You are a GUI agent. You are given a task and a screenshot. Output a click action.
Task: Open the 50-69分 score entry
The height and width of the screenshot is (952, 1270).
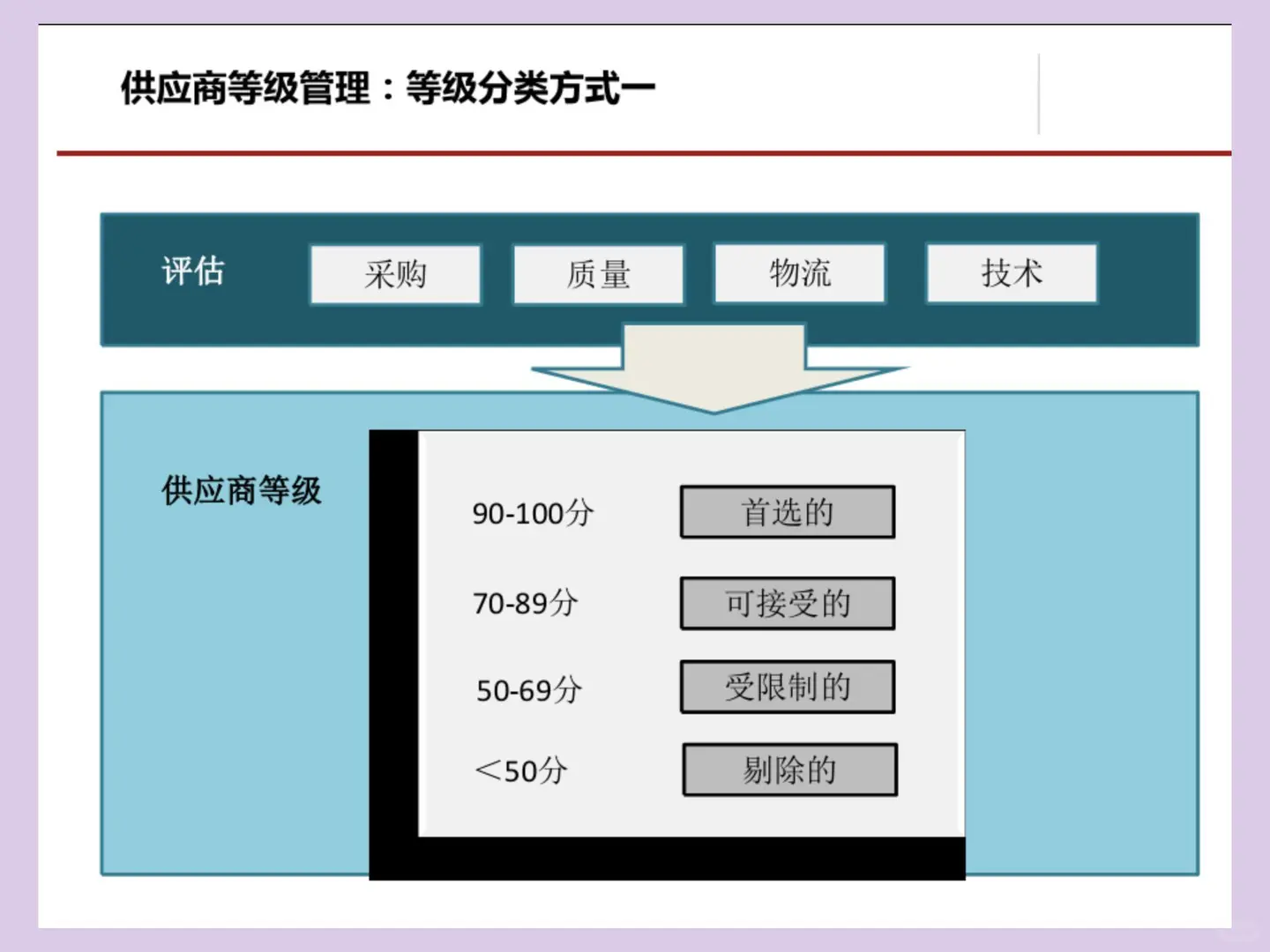[x=527, y=688]
